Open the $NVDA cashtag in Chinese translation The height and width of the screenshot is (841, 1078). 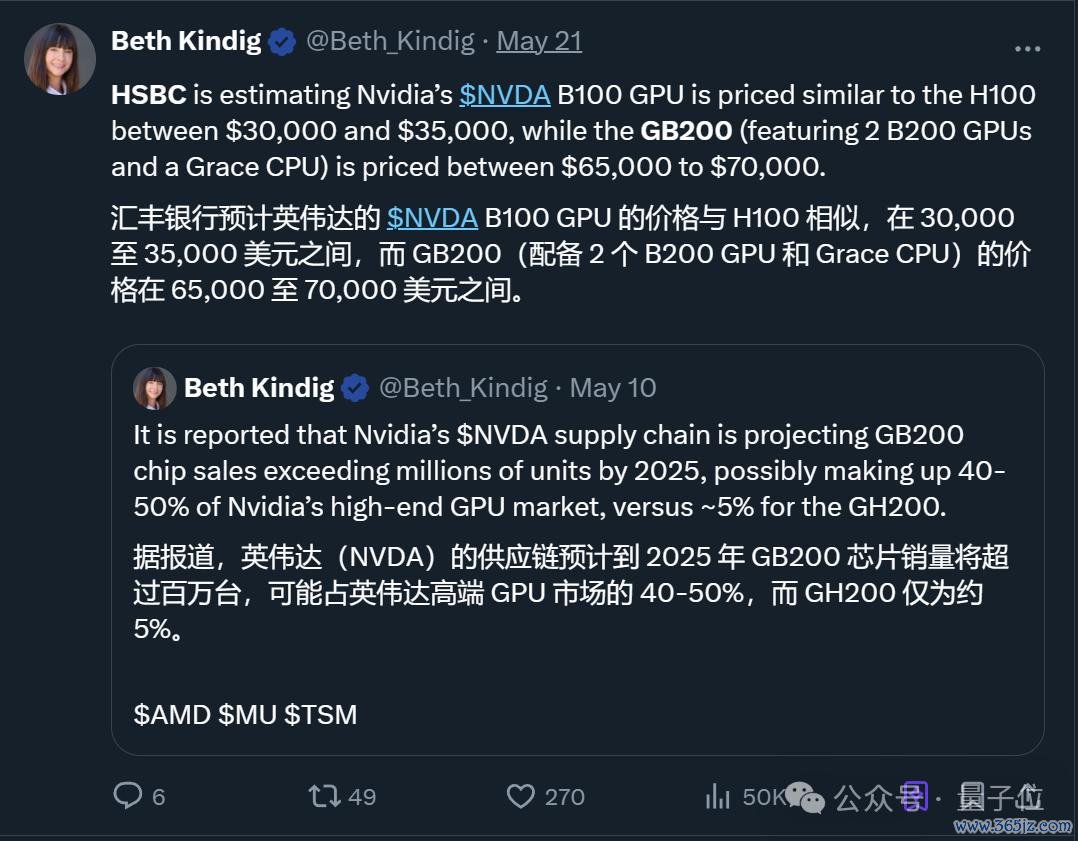tap(432, 218)
